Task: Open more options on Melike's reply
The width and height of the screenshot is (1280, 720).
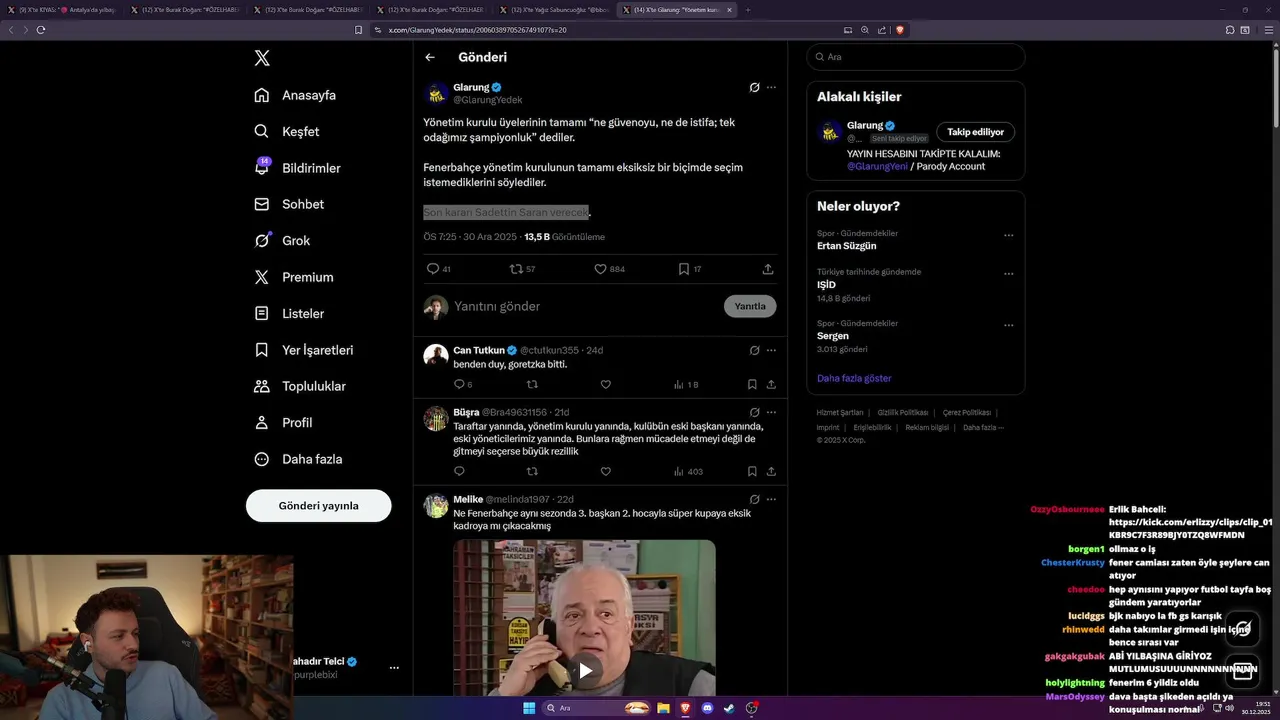Action: (x=771, y=499)
